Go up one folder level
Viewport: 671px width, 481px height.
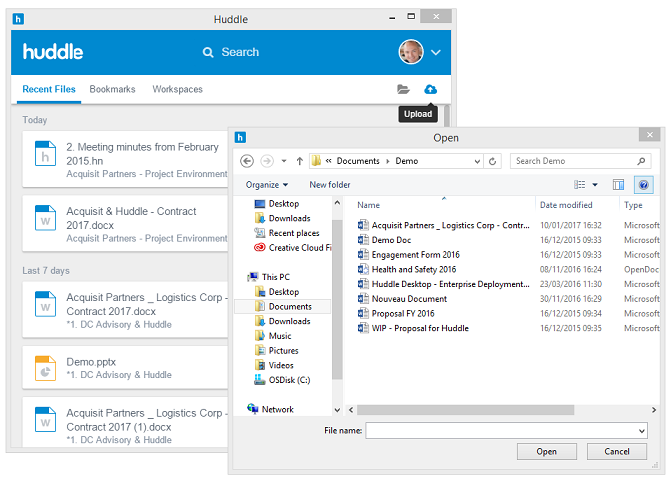pyautogui.click(x=300, y=161)
